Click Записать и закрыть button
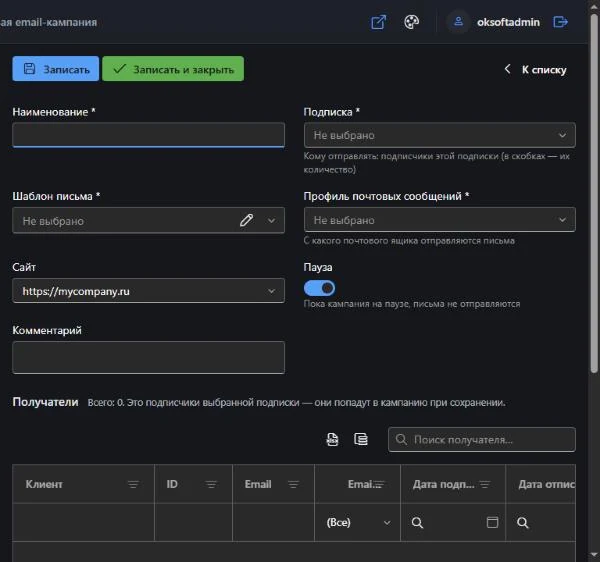This screenshot has height=562, width=600. click(x=173, y=69)
